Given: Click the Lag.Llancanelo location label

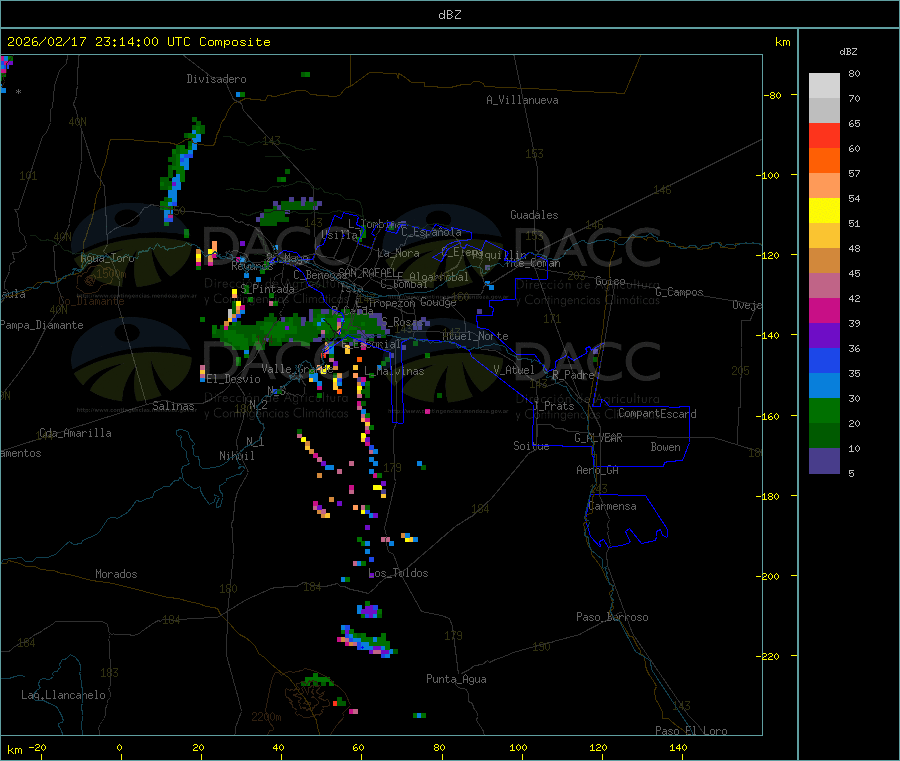Looking at the screenshot, I should pos(63,695).
